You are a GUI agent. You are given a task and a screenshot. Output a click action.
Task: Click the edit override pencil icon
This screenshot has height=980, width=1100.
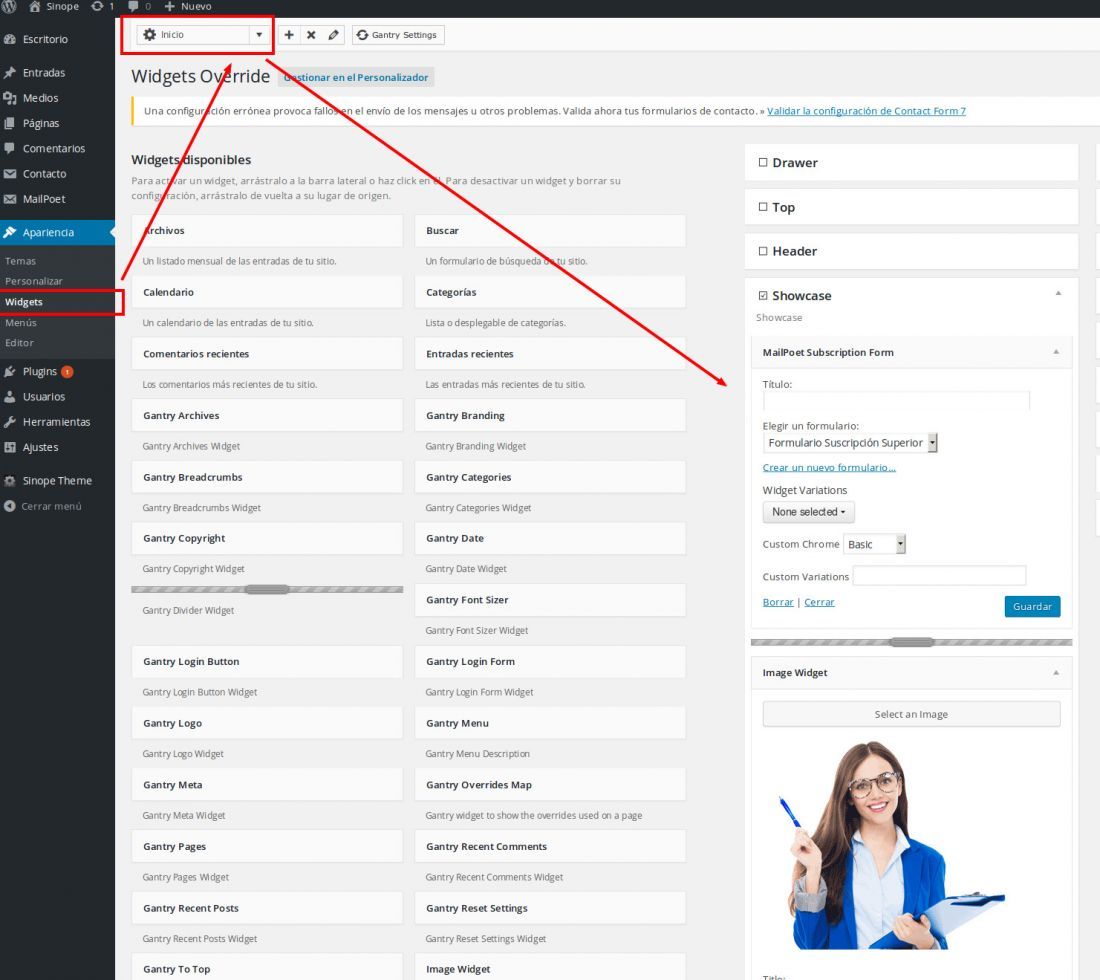[x=333, y=34]
